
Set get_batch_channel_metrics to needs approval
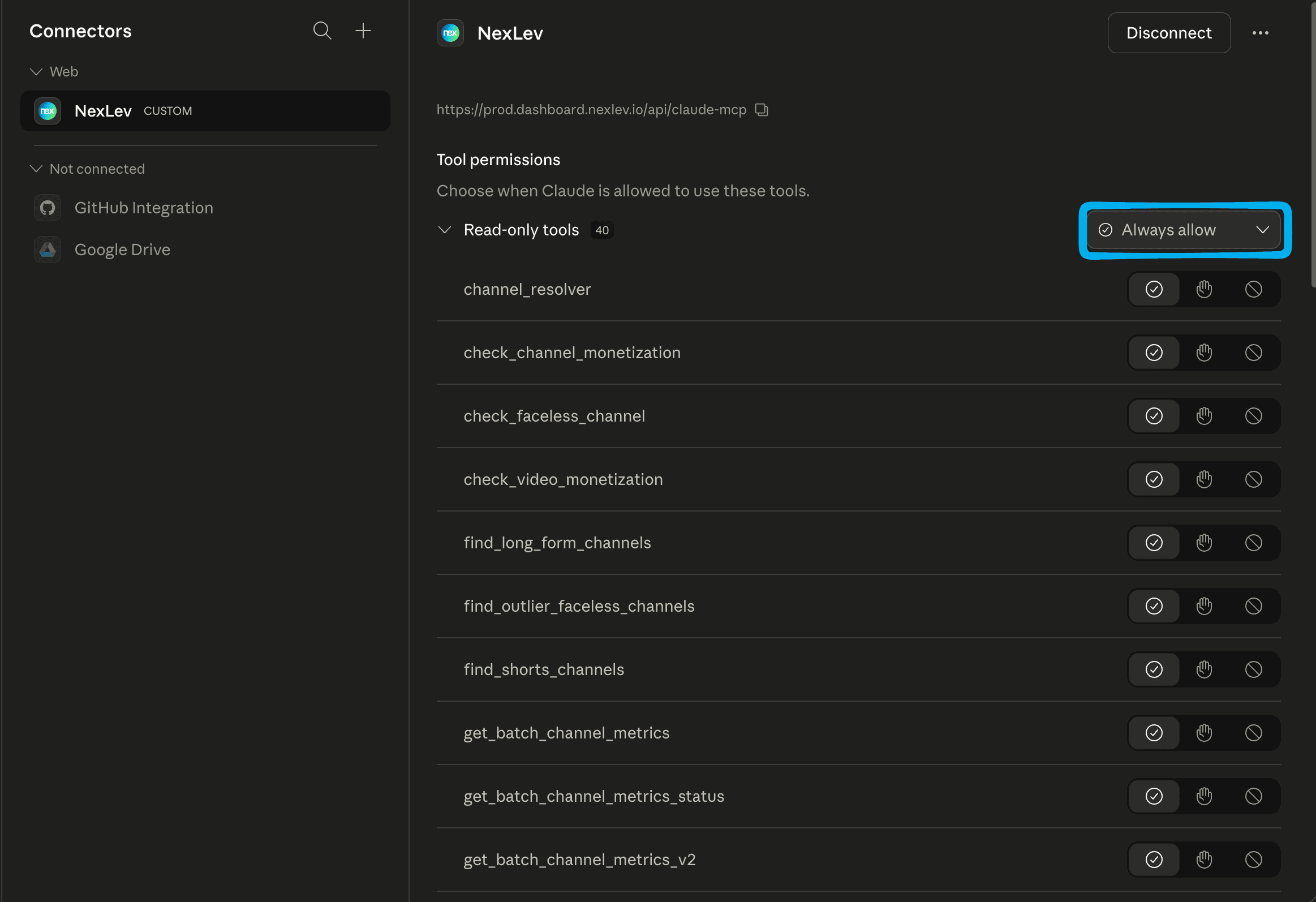point(1204,733)
